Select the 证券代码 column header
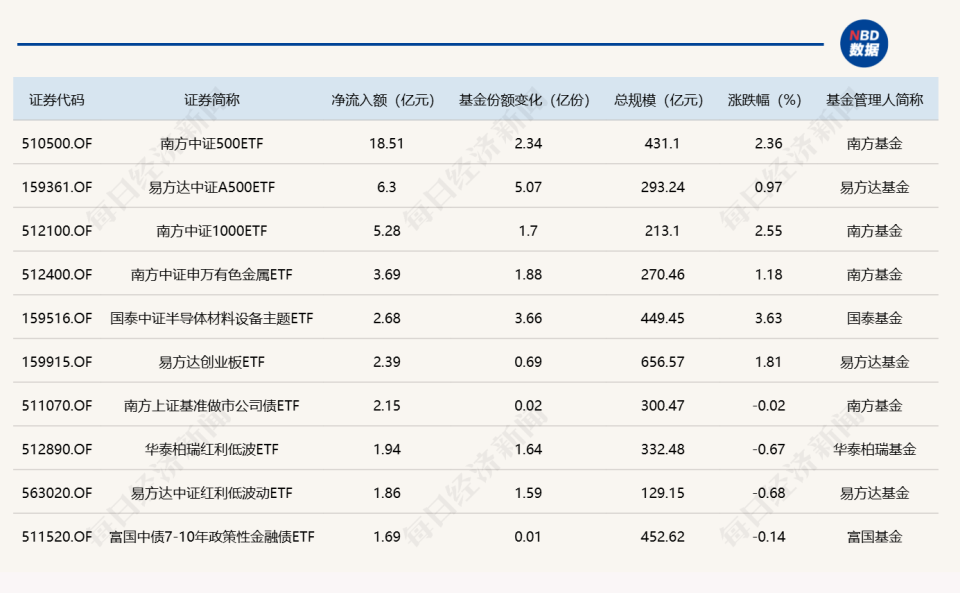This screenshot has width=960, height=593. point(57,100)
